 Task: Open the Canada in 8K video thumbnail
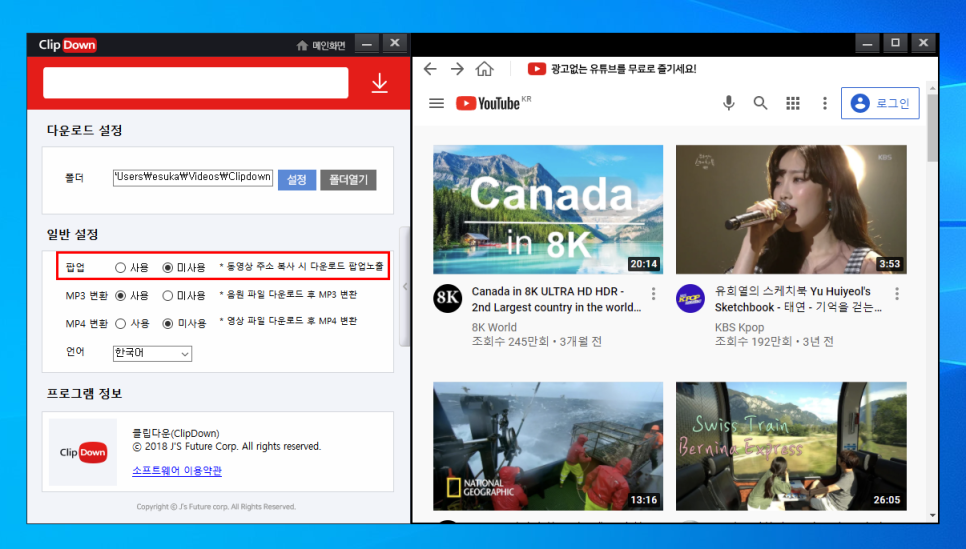click(x=548, y=209)
